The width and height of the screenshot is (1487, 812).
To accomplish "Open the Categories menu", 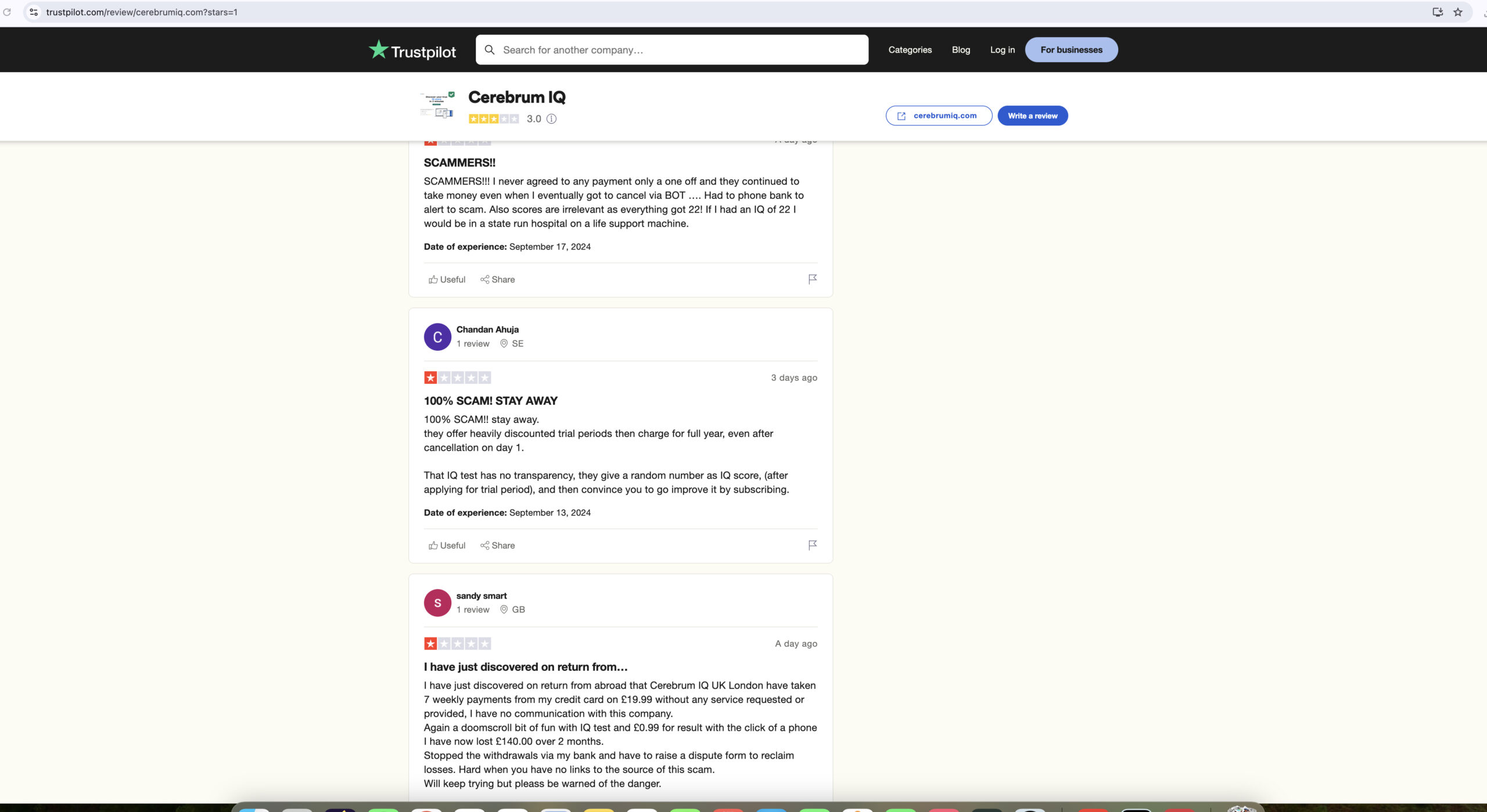I will [x=910, y=50].
